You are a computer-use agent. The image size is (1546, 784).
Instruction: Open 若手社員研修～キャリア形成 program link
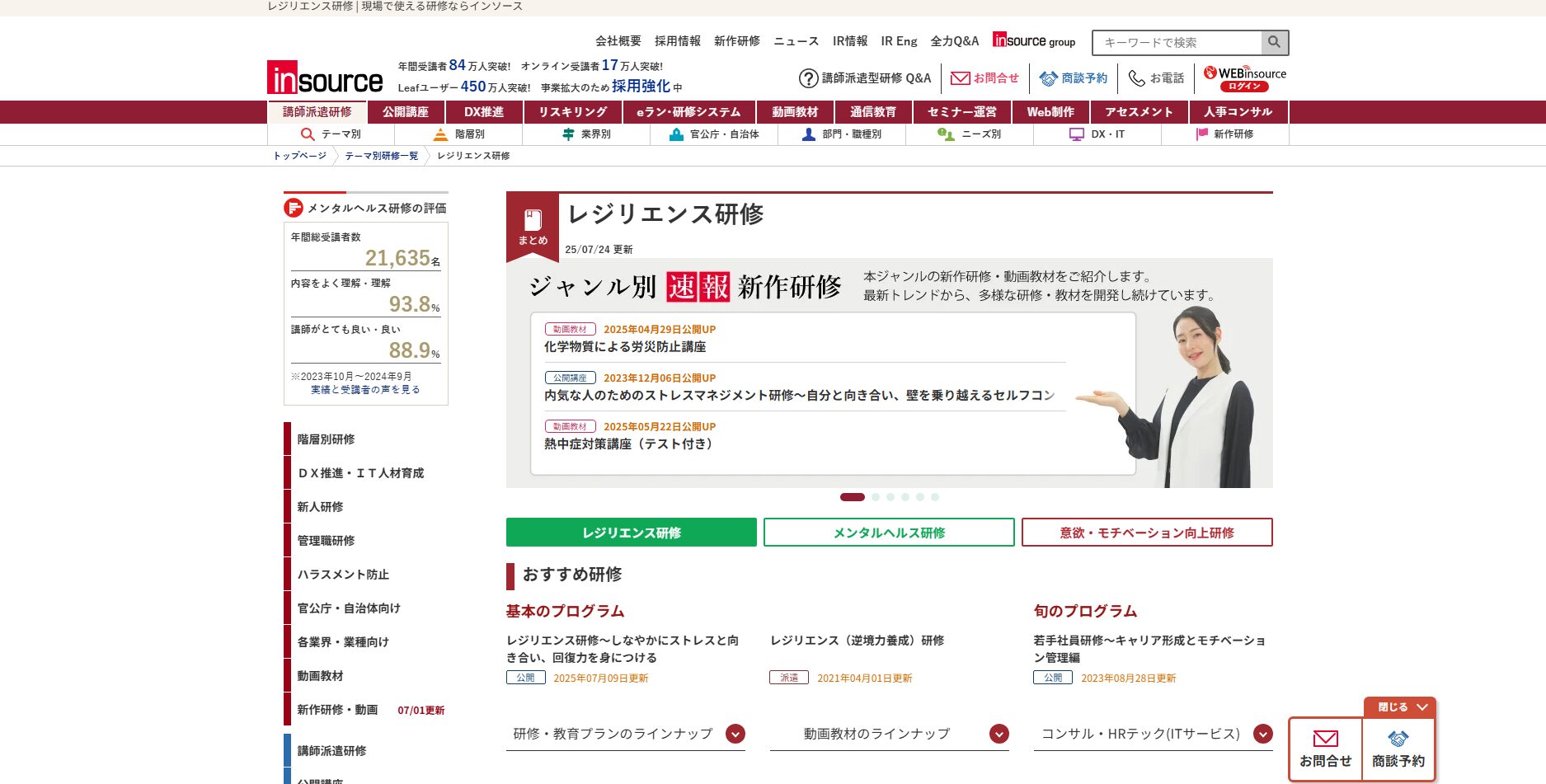[x=1149, y=649]
